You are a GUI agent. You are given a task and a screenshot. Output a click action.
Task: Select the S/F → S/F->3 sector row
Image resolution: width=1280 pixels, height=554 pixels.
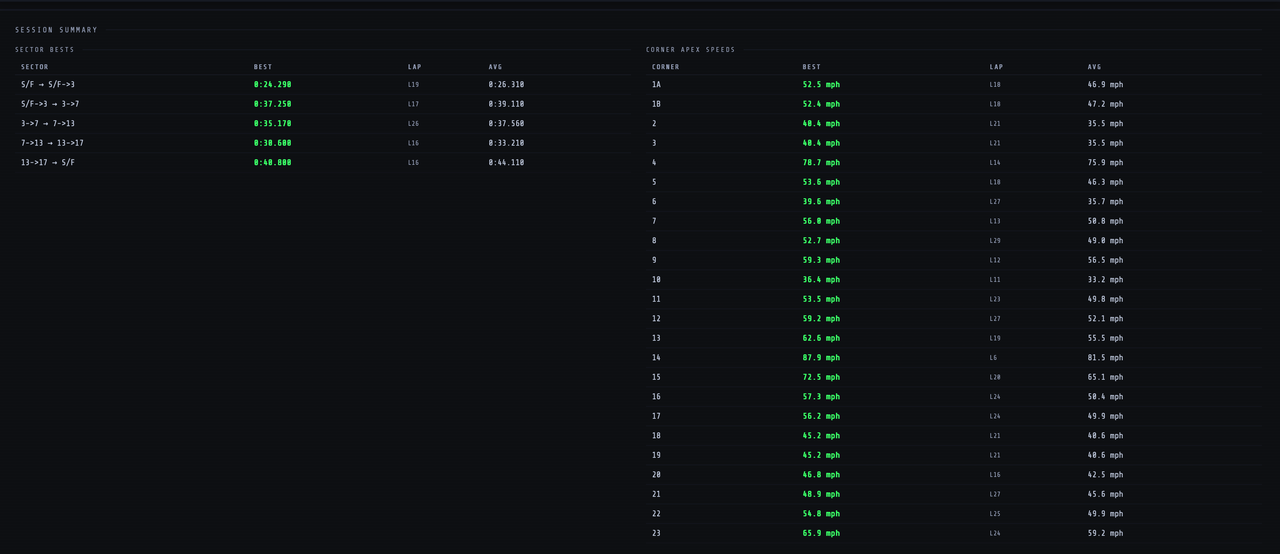click(x=323, y=85)
